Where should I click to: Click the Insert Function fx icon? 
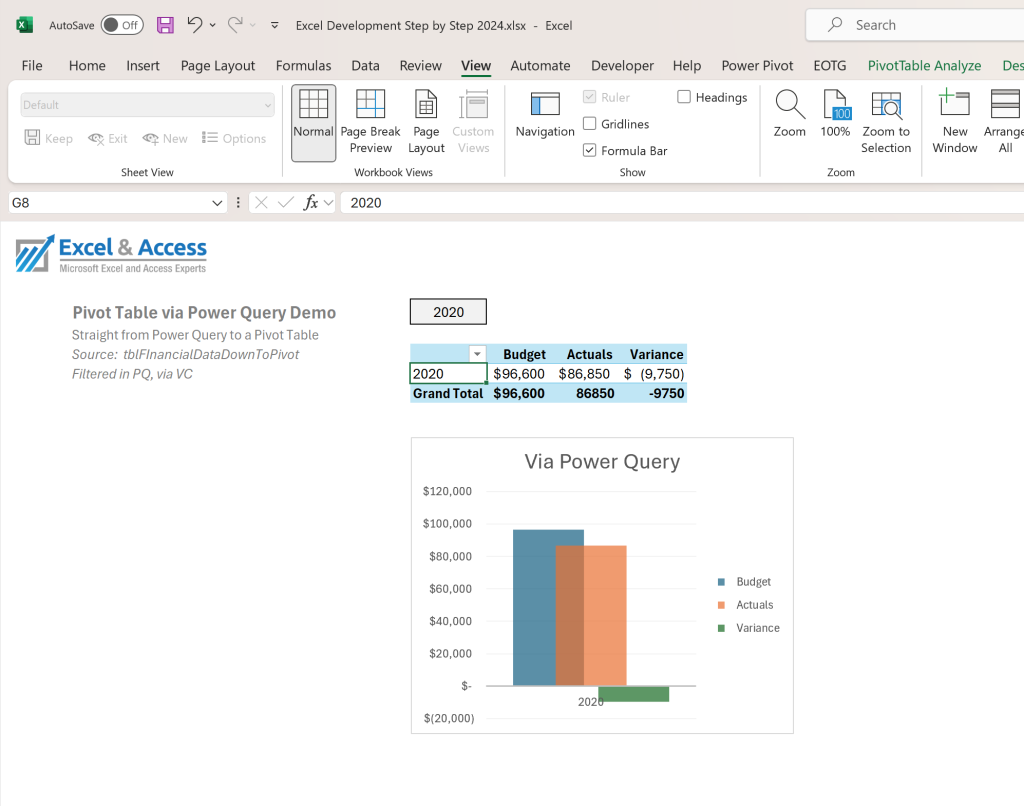[x=311, y=202]
